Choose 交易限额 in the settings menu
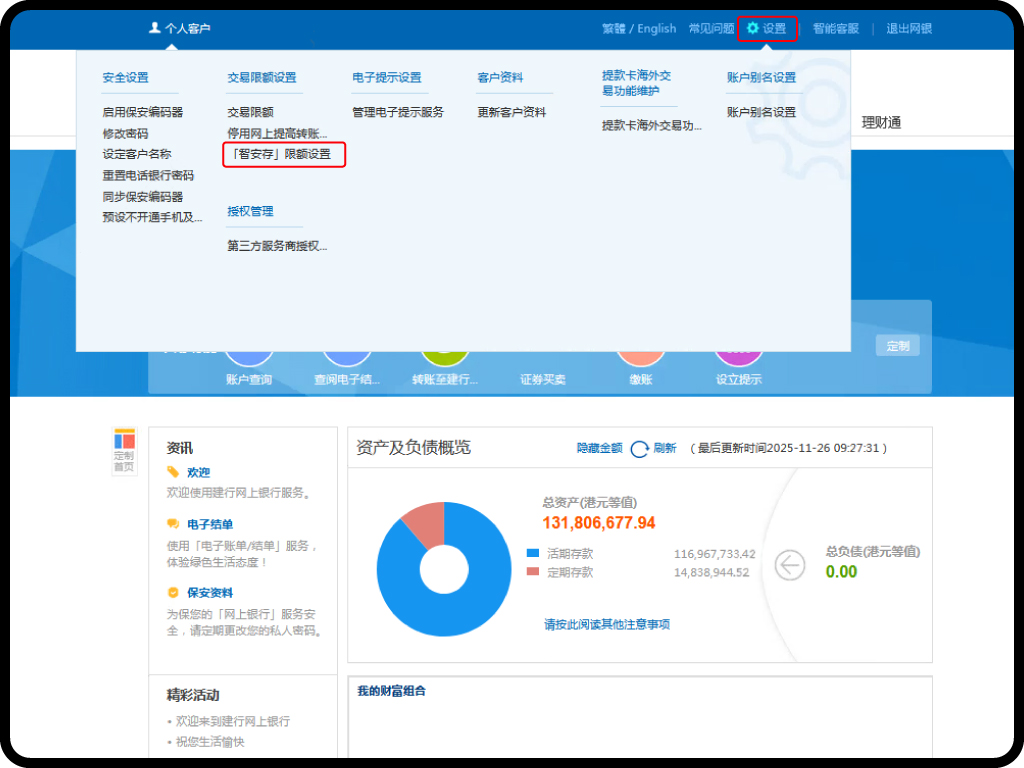This screenshot has height=768, width=1024. [250, 112]
